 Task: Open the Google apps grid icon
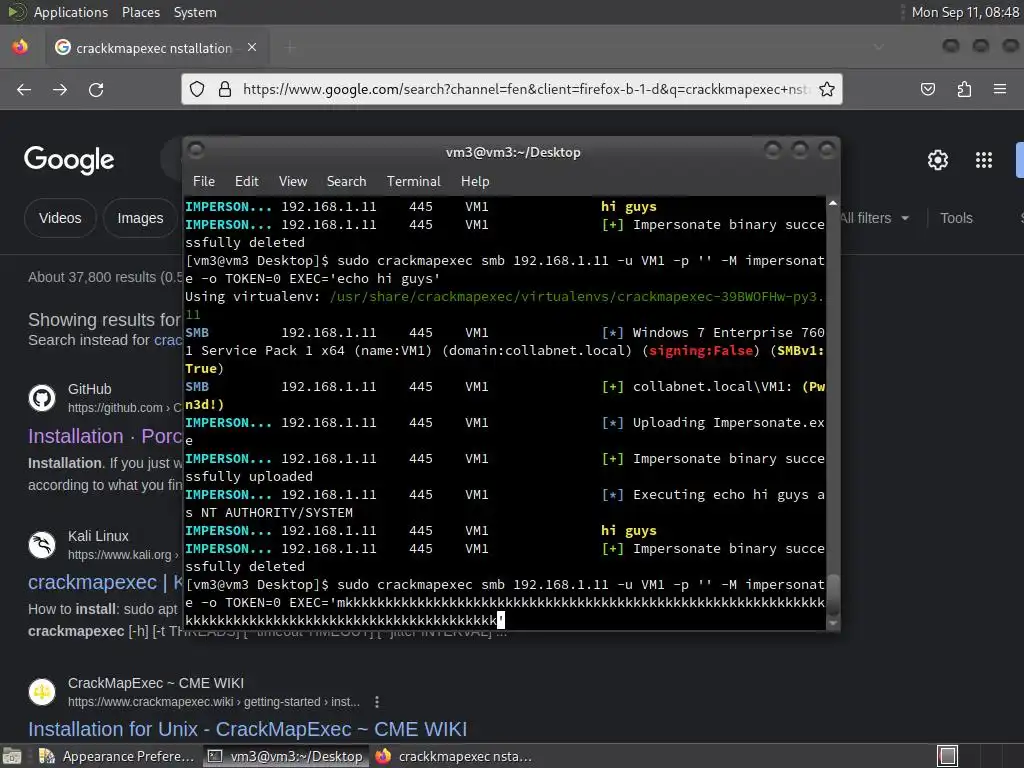click(984, 160)
